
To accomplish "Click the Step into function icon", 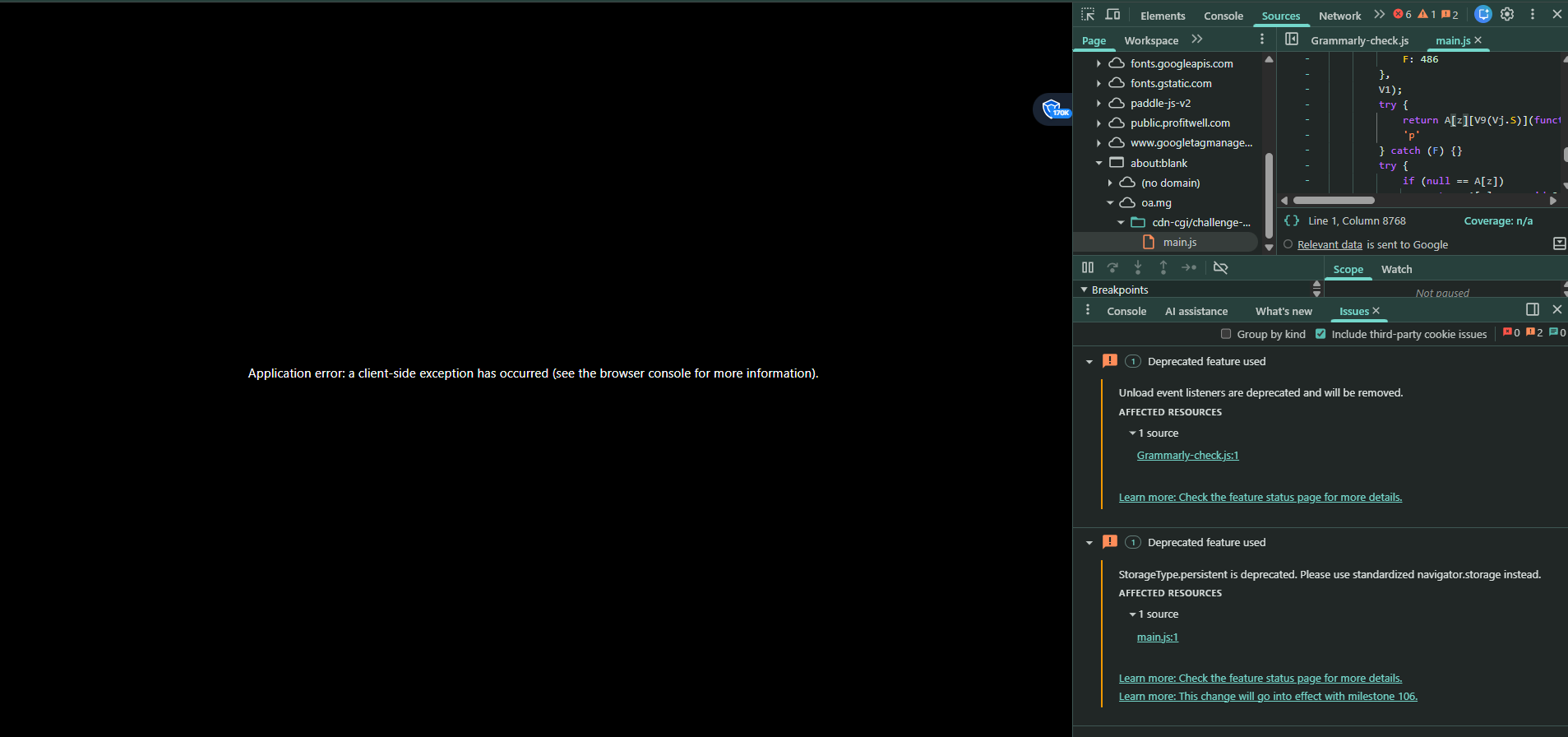I will coord(1138,267).
